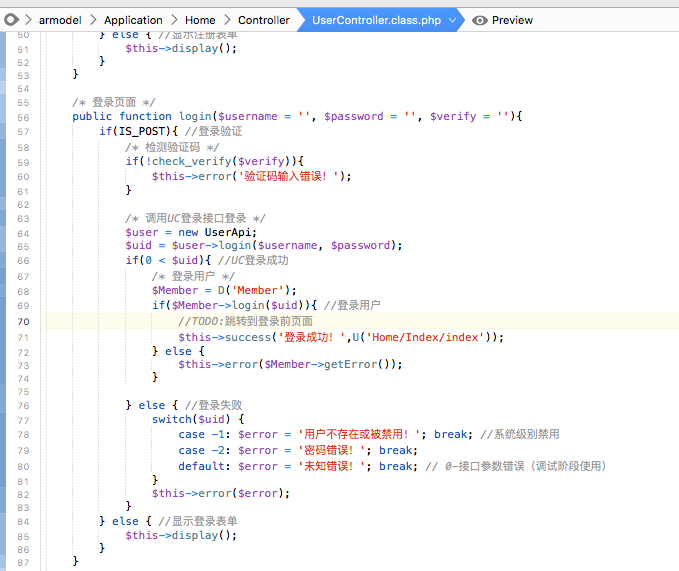Image resolution: width=679 pixels, height=571 pixels.
Task: Click the '未知错误！' string
Action: pyautogui.click(x=332, y=466)
